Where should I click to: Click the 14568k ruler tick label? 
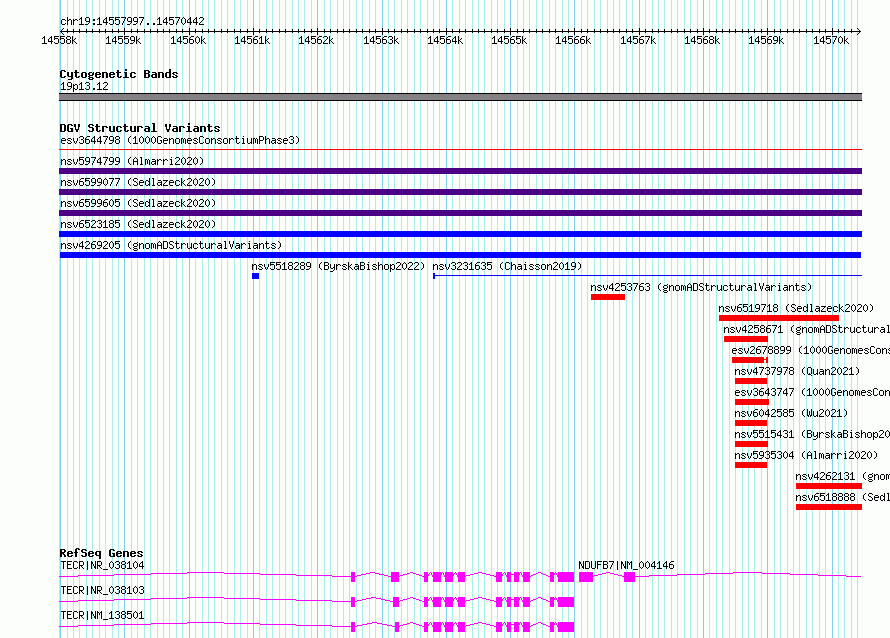[x=702, y=40]
